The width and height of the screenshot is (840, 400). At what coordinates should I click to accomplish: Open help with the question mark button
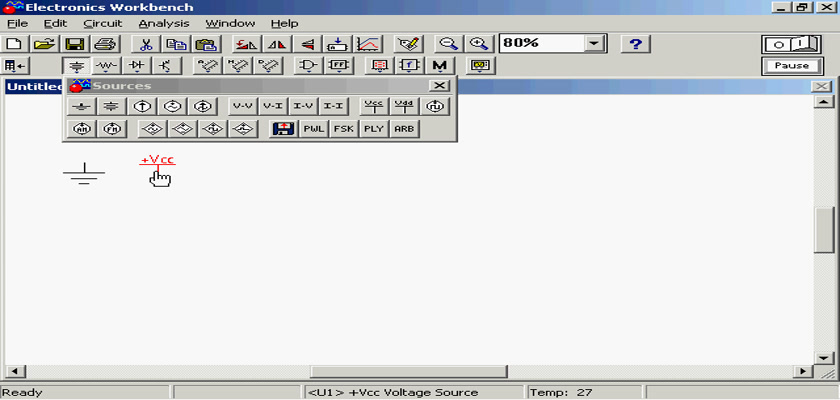coord(635,44)
